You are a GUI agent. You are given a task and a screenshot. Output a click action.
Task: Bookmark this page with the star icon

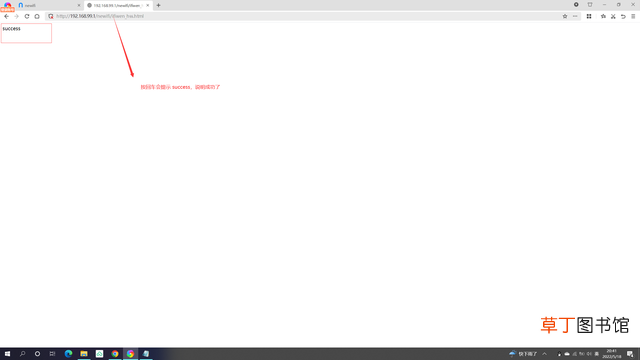click(x=565, y=16)
